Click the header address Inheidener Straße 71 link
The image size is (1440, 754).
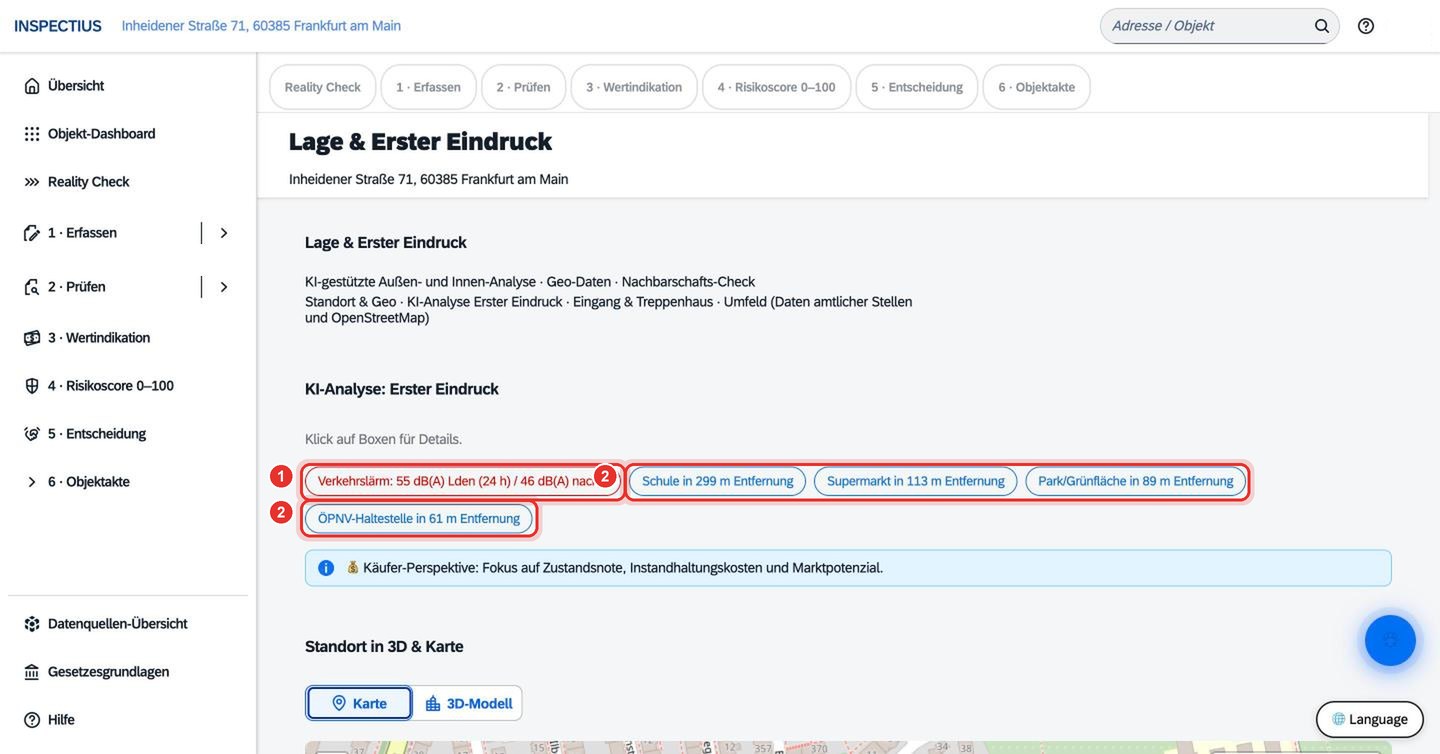pos(262,26)
